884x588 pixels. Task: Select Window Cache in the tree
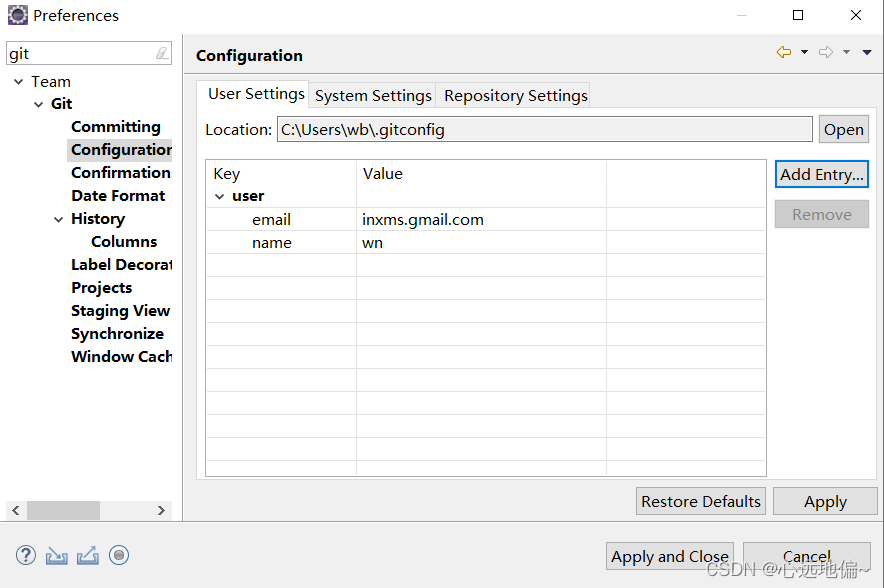(x=121, y=357)
